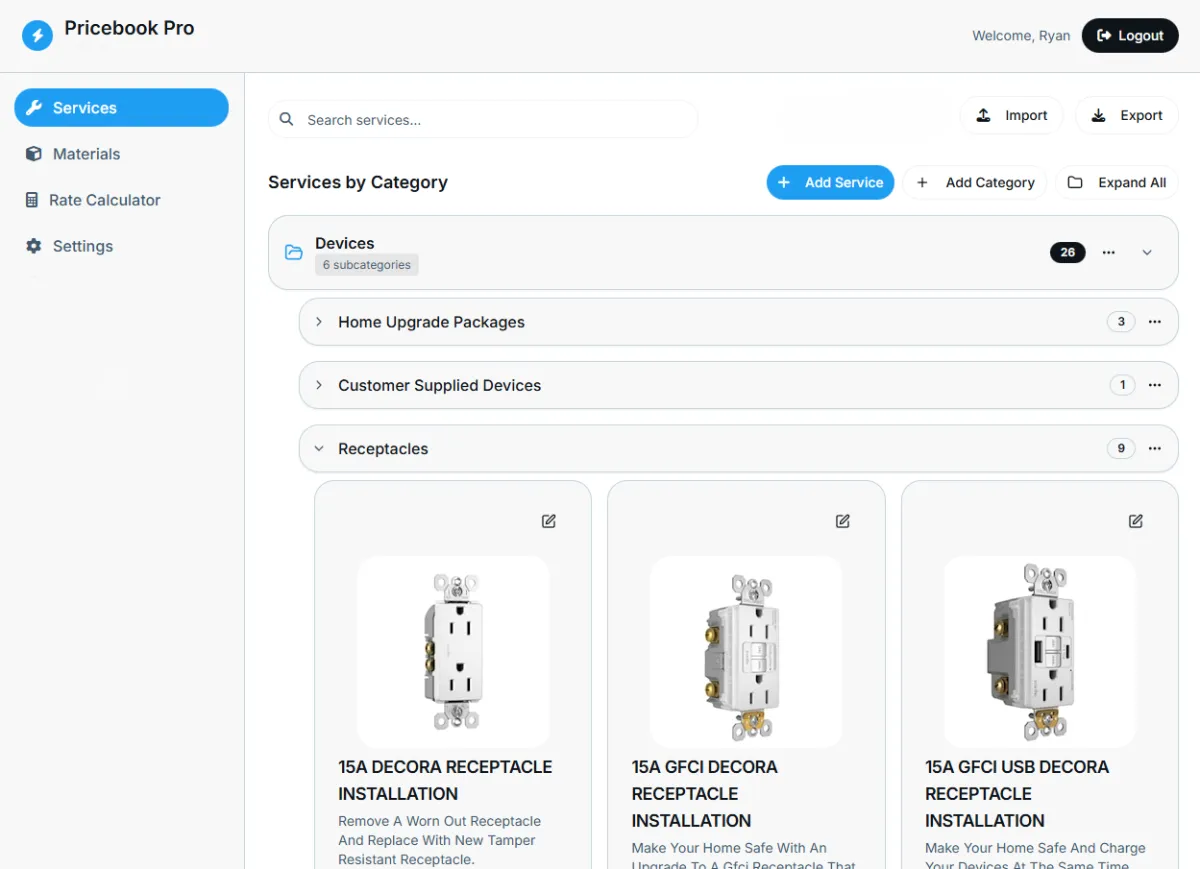Expand the Customer Supplied Devices subcategory
1200x869 pixels.
click(x=319, y=385)
